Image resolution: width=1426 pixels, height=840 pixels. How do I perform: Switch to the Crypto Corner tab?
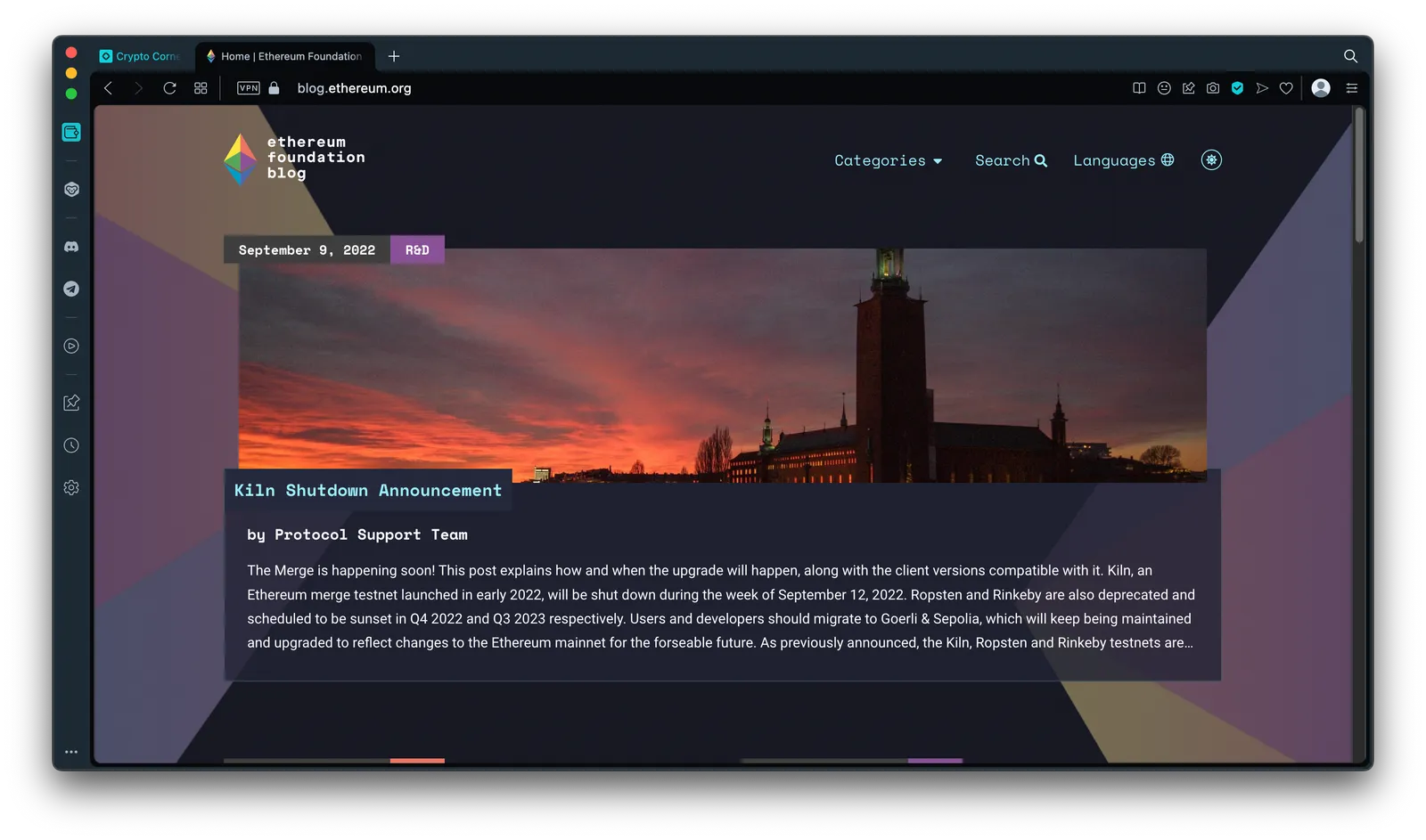tap(140, 56)
